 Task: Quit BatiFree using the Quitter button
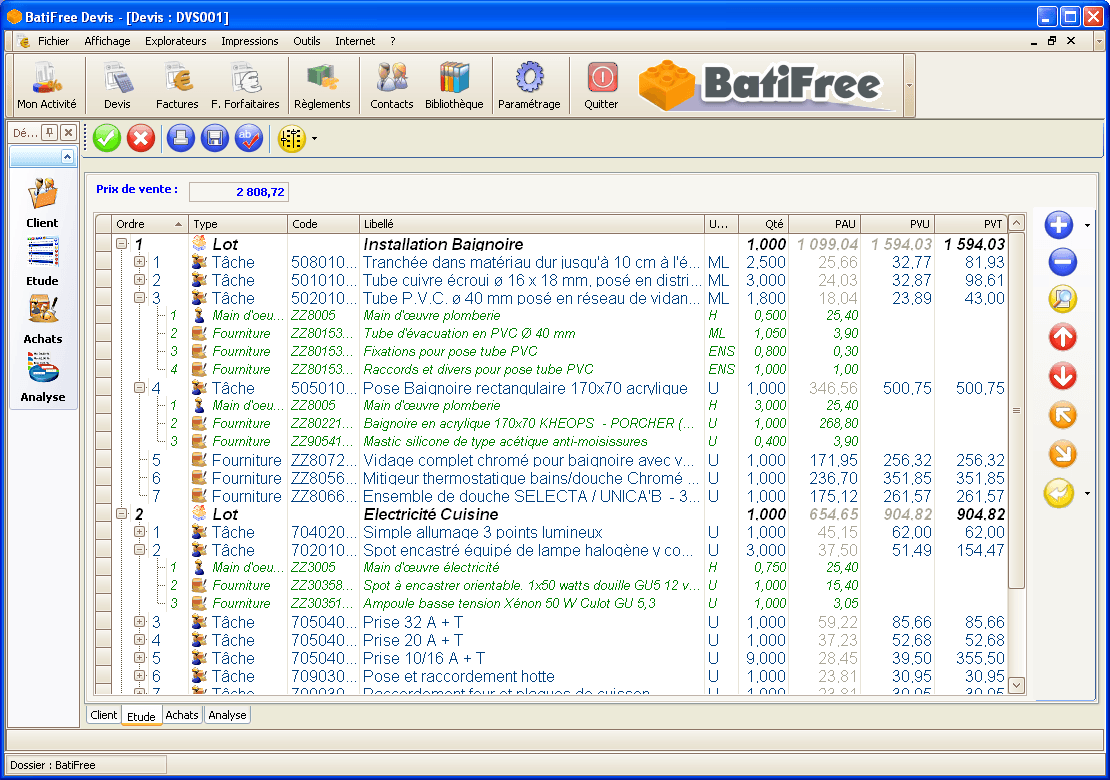coord(601,85)
